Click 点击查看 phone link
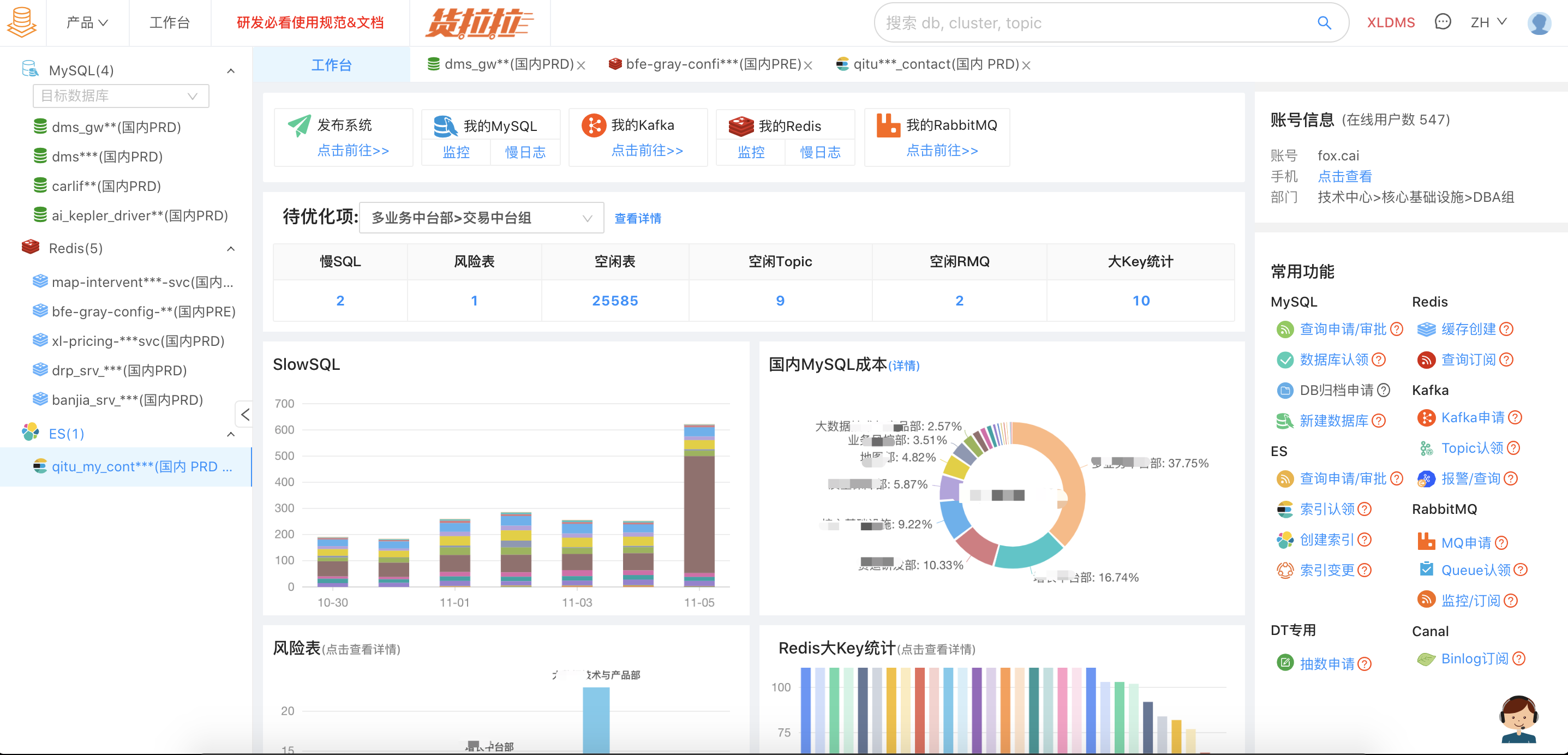1568x755 pixels. 1345,177
